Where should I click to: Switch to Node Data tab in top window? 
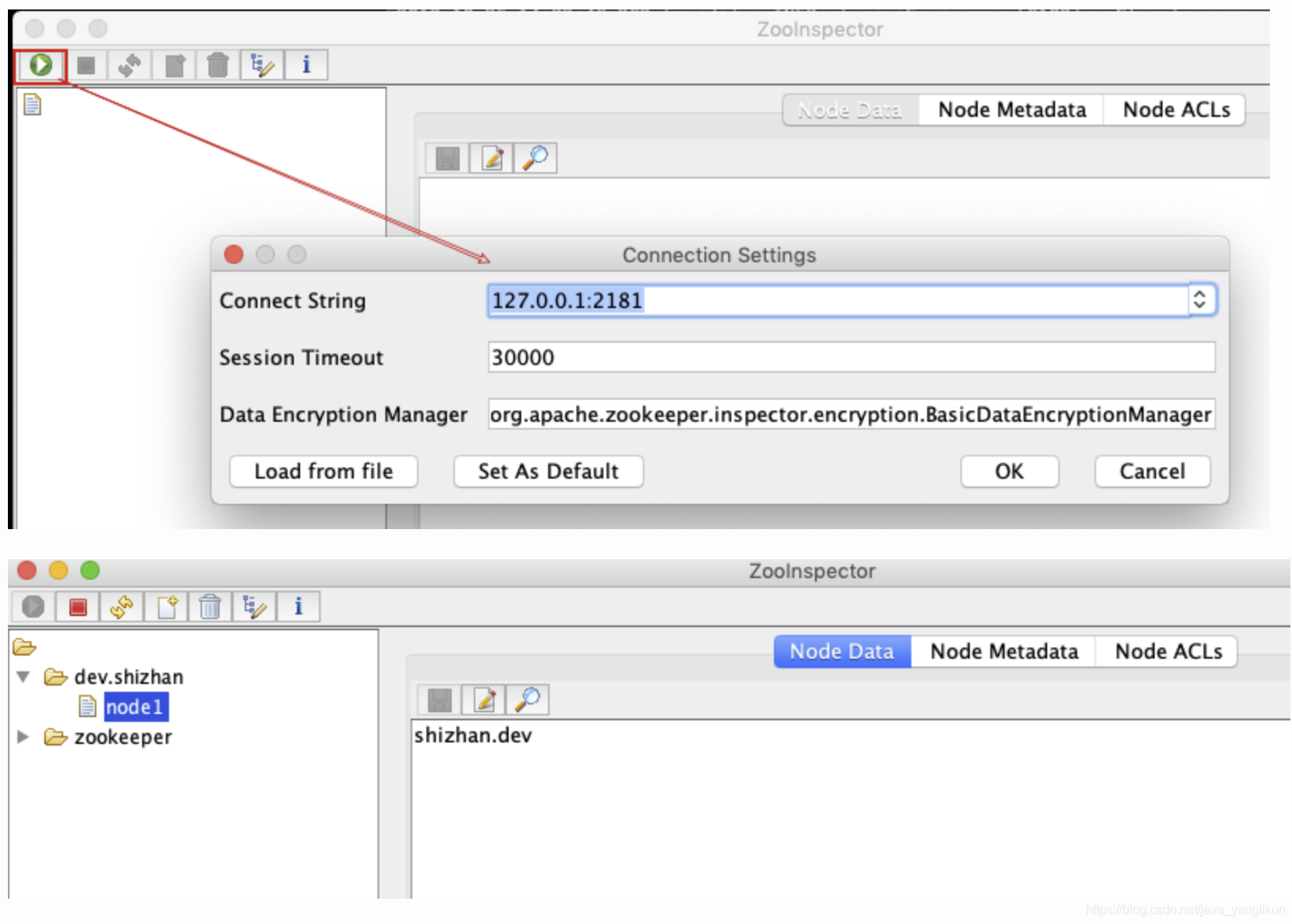tap(851, 110)
